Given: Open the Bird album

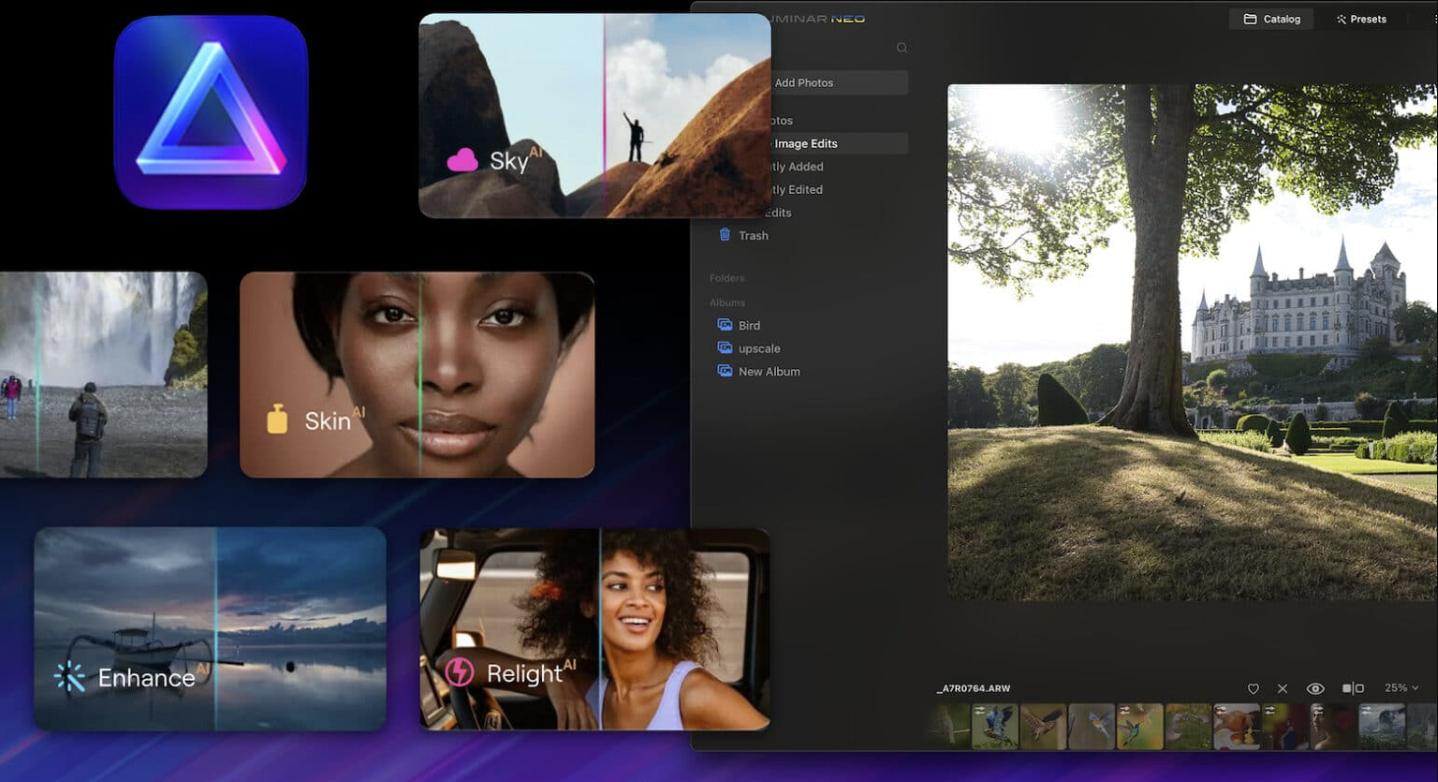Looking at the screenshot, I should (x=749, y=326).
